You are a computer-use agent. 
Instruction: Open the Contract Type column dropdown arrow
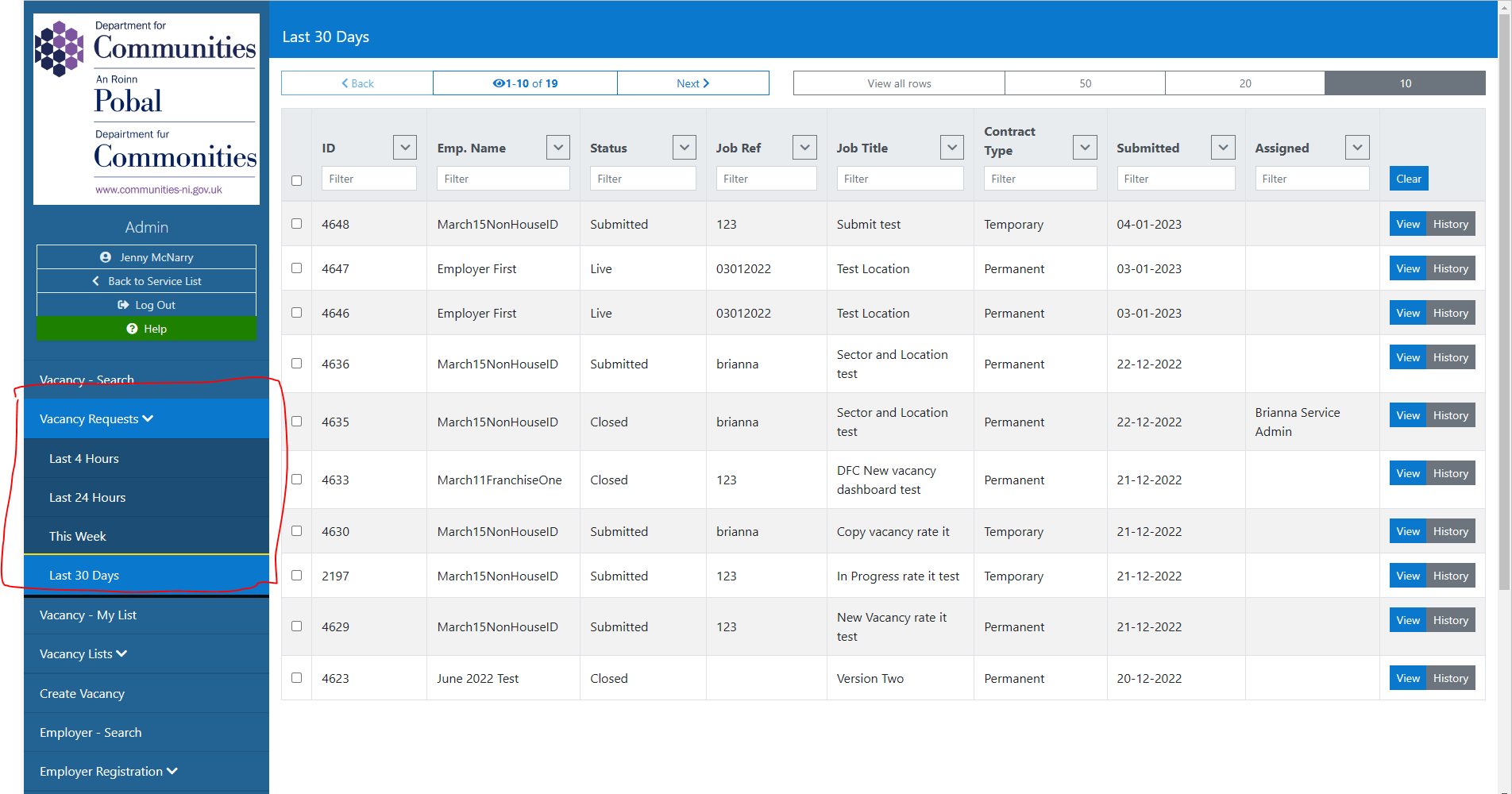pos(1084,147)
